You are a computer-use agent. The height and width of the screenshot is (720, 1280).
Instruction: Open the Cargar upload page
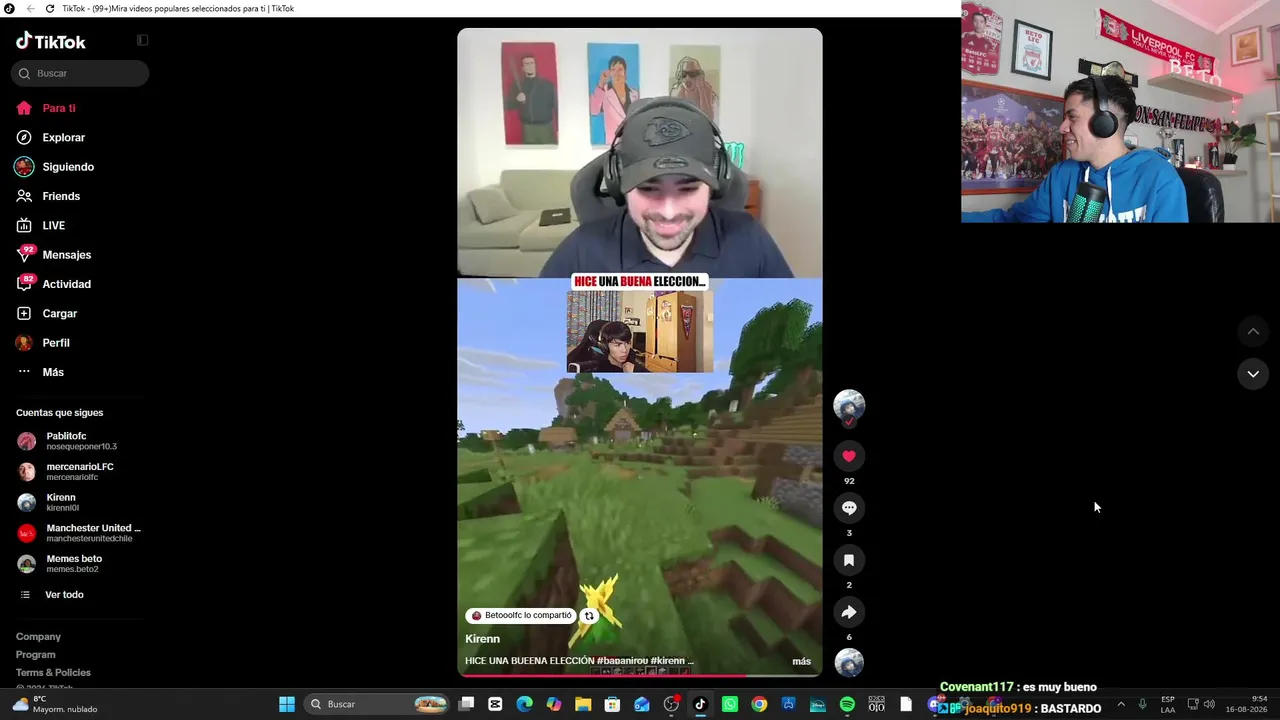pos(59,313)
